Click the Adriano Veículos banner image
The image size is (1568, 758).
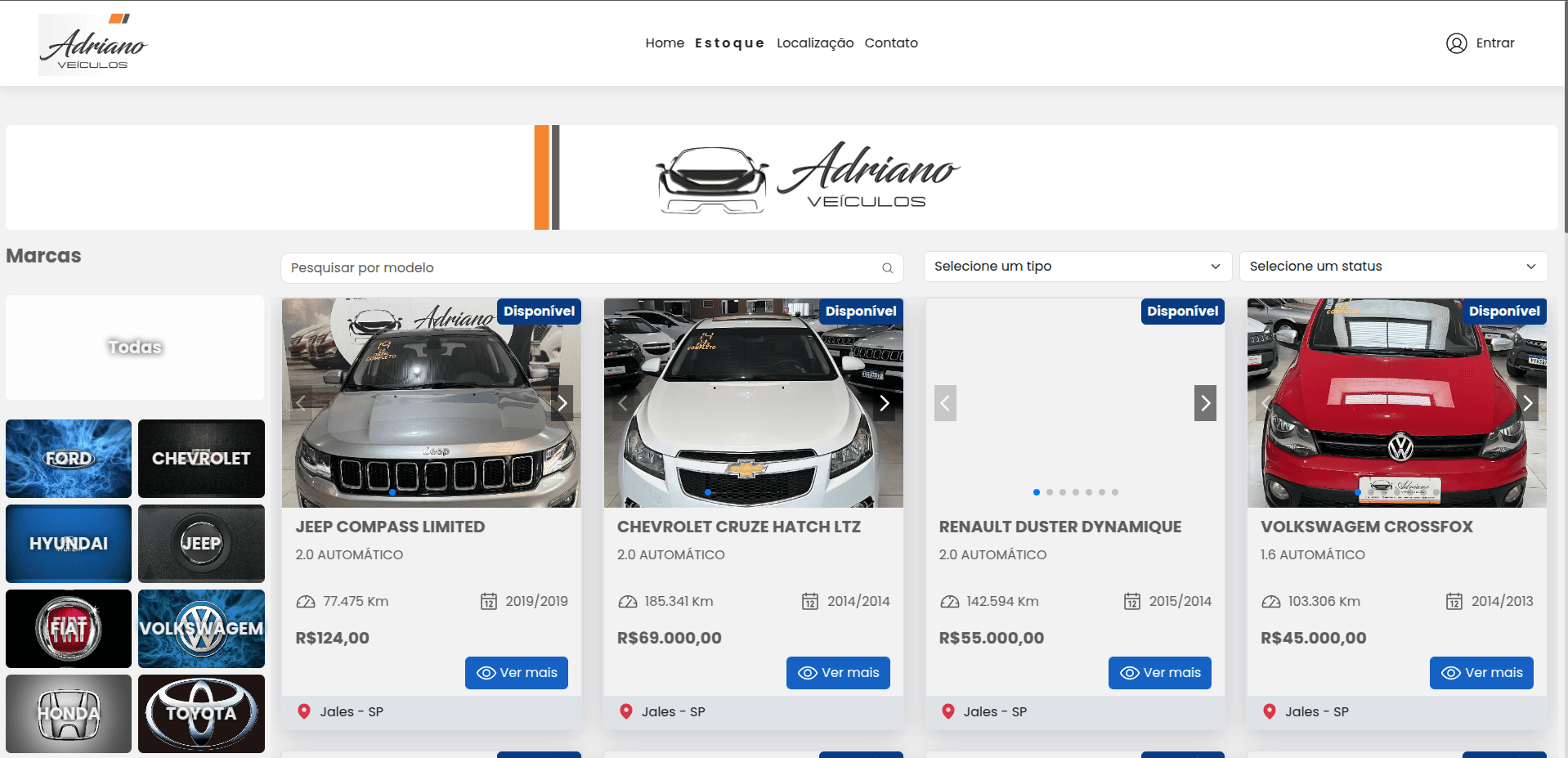tap(782, 177)
